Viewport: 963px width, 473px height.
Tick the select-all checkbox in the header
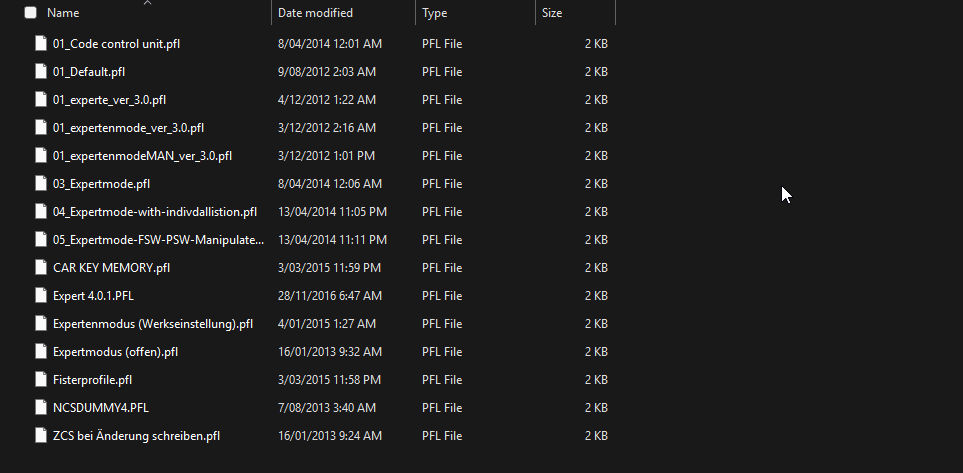pyautogui.click(x=31, y=13)
